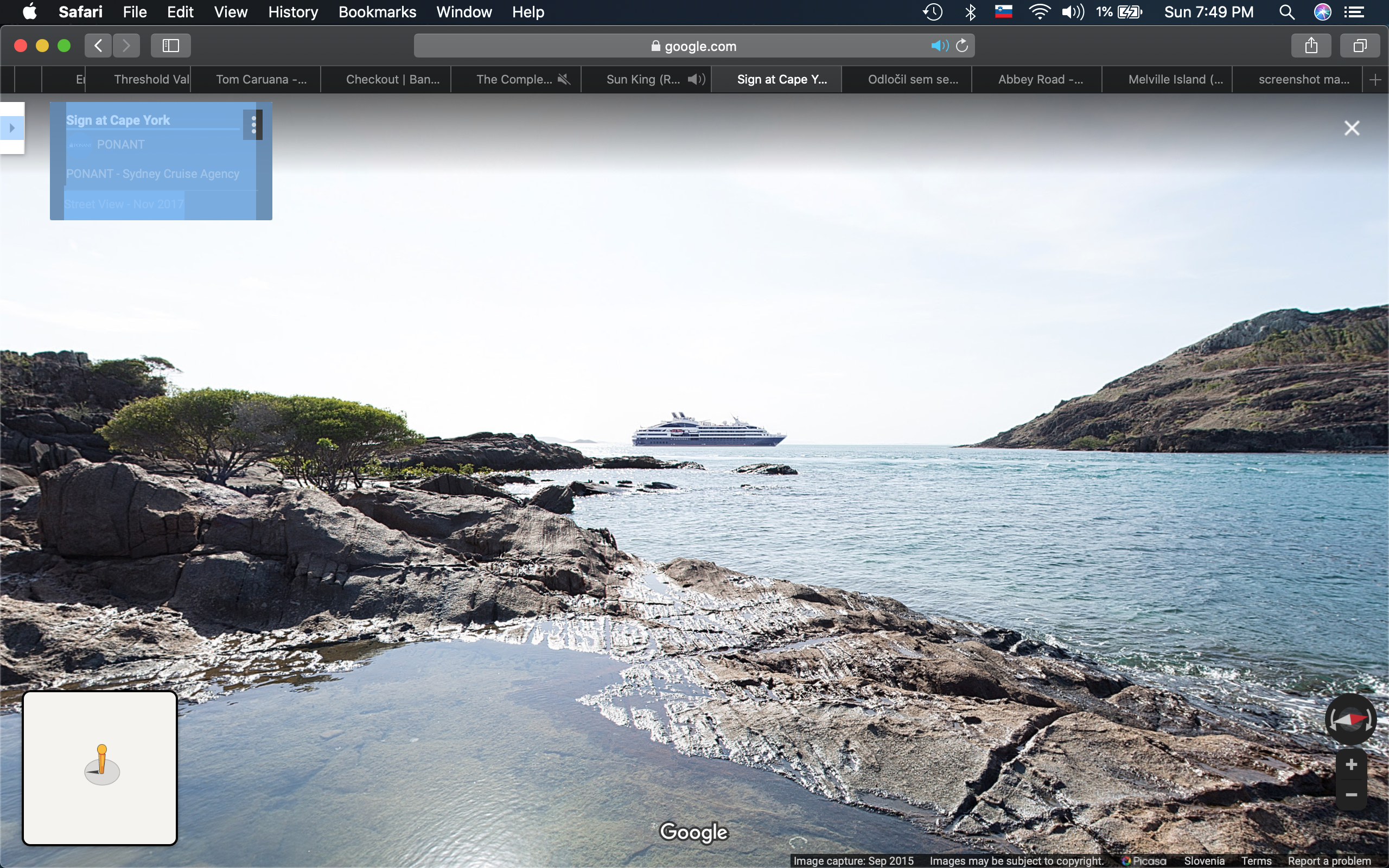
Task: Click the compass in Street View
Action: pyautogui.click(x=1350, y=719)
